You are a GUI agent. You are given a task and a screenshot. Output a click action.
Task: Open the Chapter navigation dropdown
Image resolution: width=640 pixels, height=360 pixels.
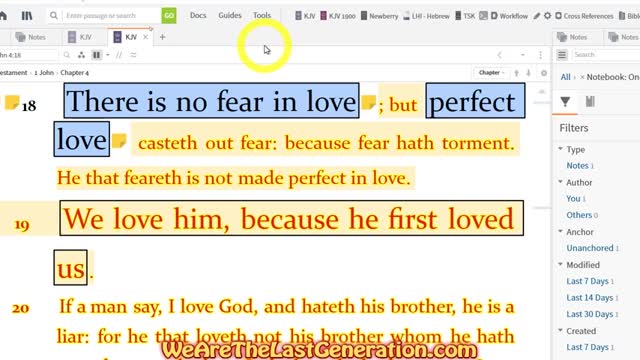click(x=491, y=73)
